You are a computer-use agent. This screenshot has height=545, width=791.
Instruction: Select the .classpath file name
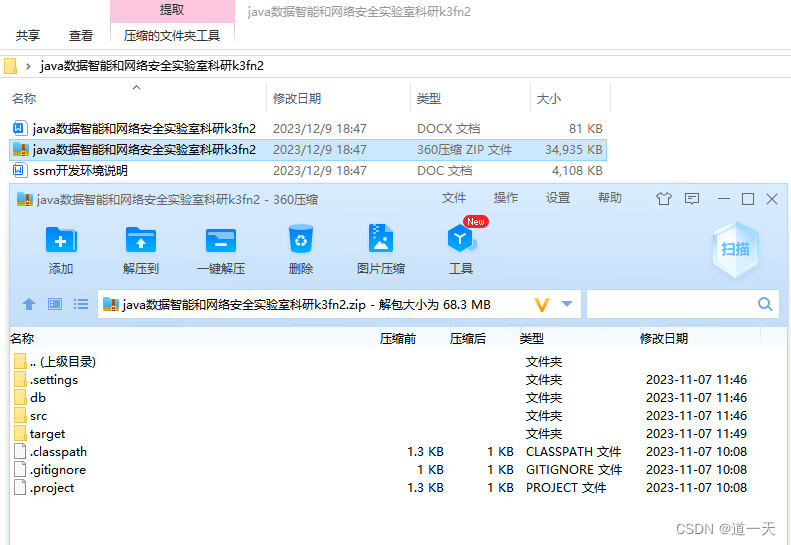[x=58, y=452]
